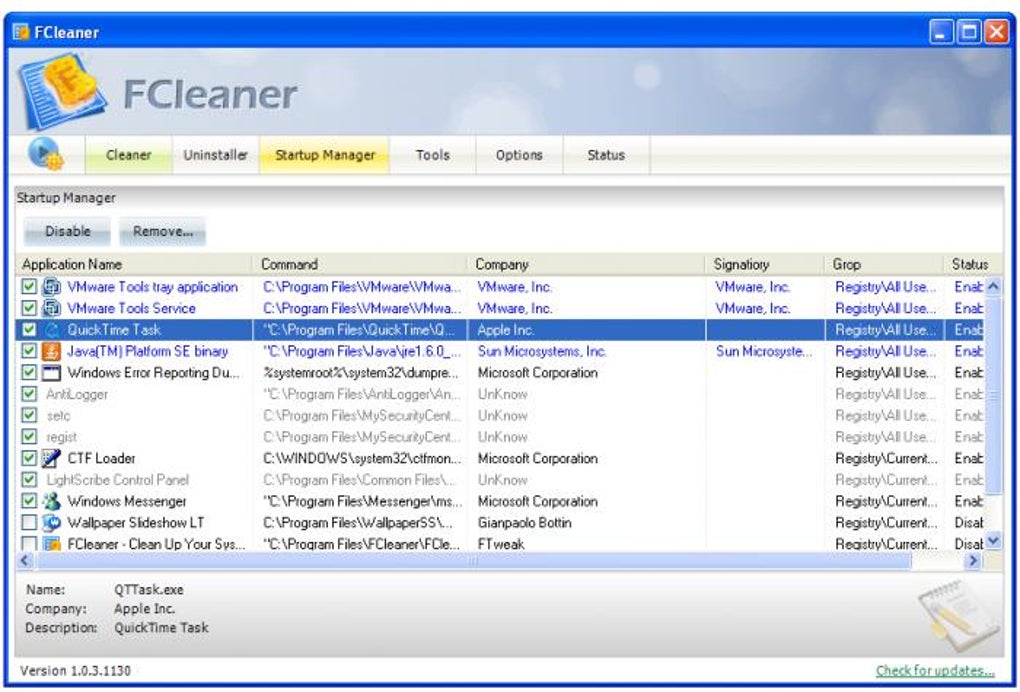Sort by Application Name column header
This screenshot has width=1020, height=692.
pos(133,264)
